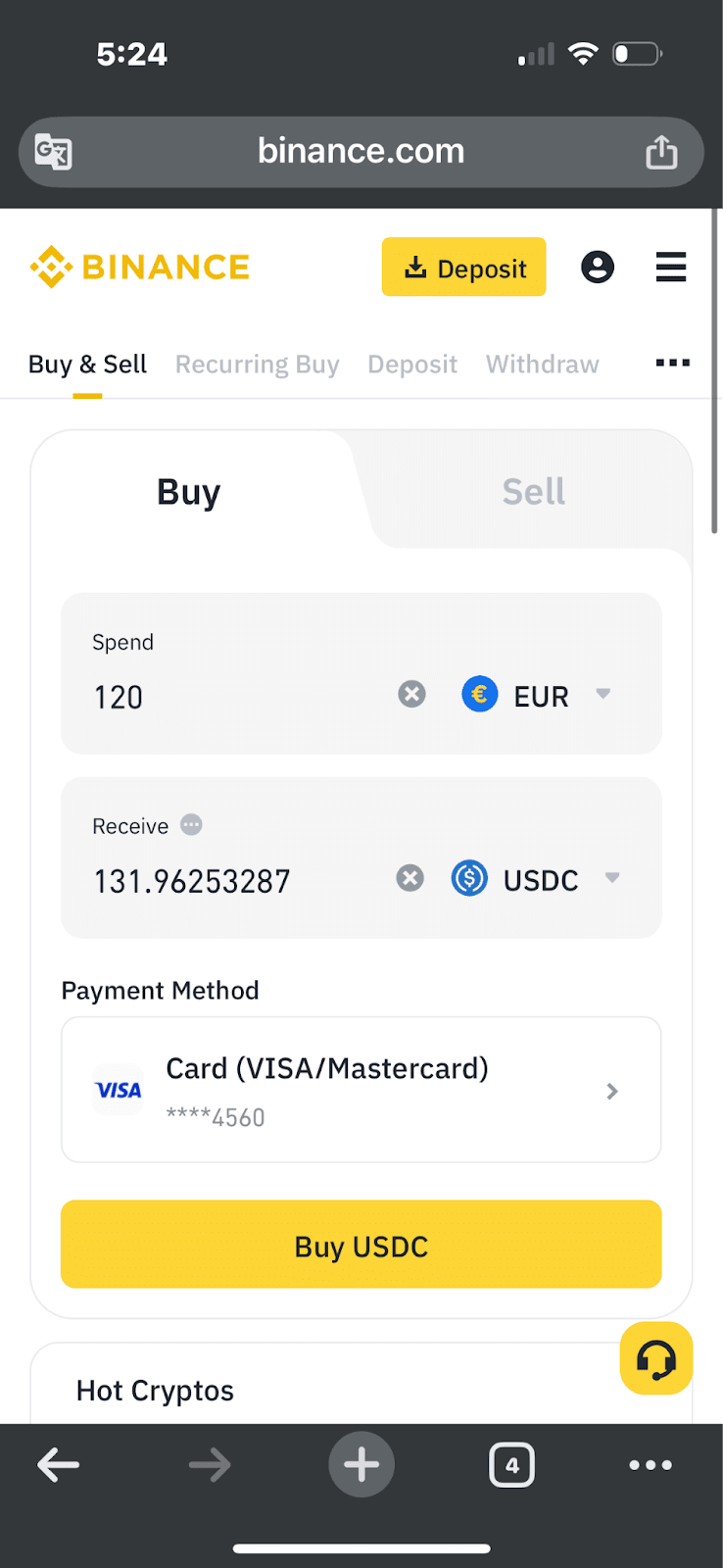The width and height of the screenshot is (723, 1568).
Task: Show more navigation tabs via ellipsis
Action: (672, 364)
